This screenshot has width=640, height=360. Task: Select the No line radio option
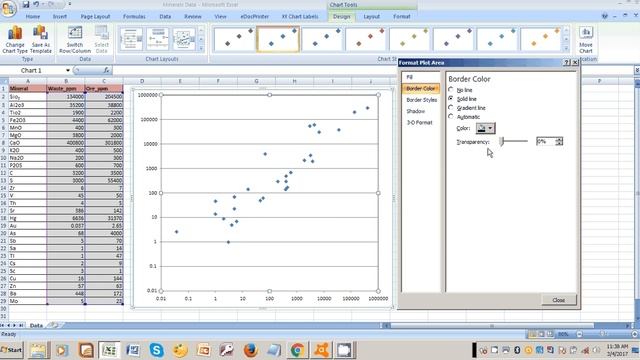coord(451,89)
